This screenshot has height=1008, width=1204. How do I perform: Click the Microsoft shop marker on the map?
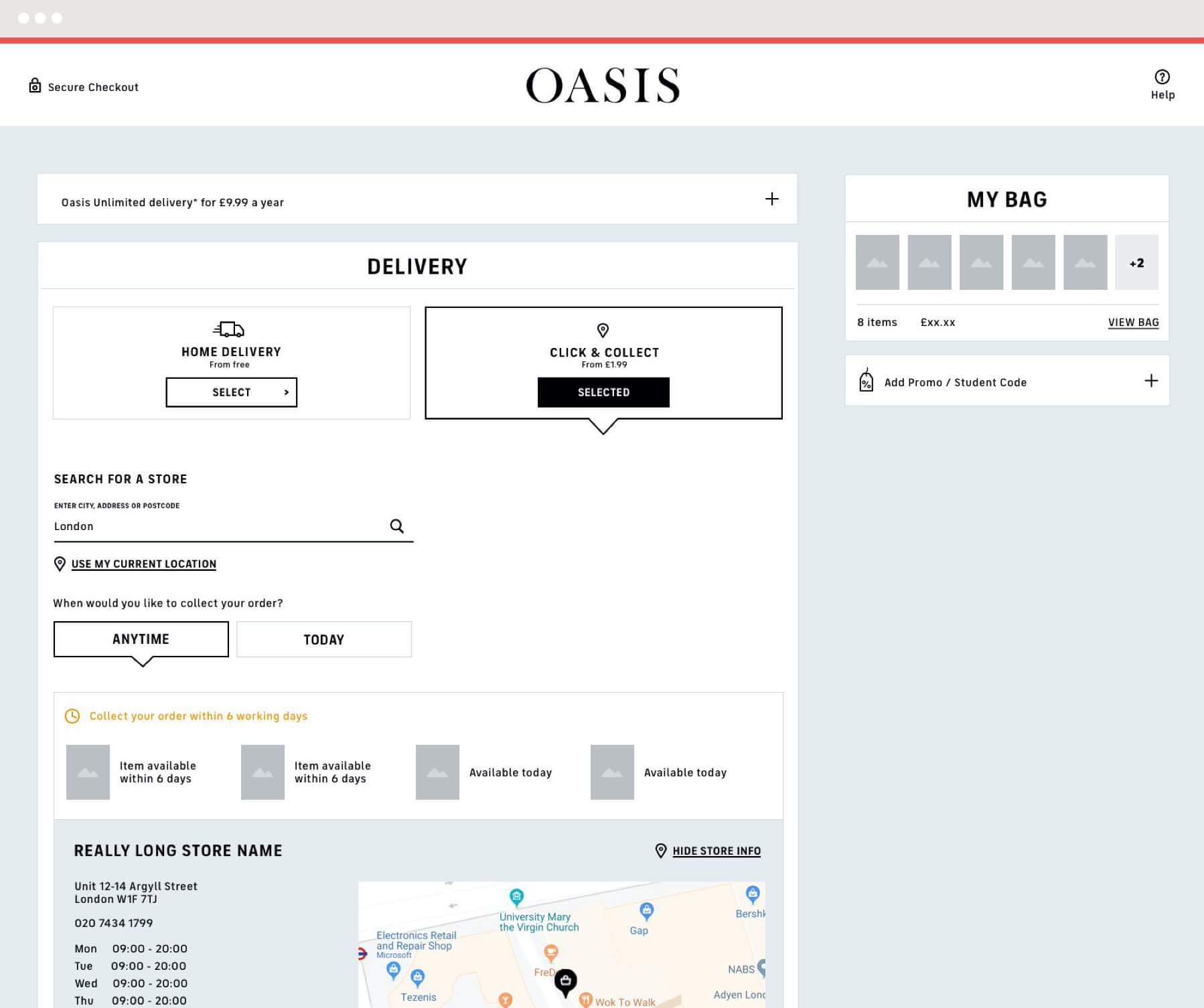394,970
